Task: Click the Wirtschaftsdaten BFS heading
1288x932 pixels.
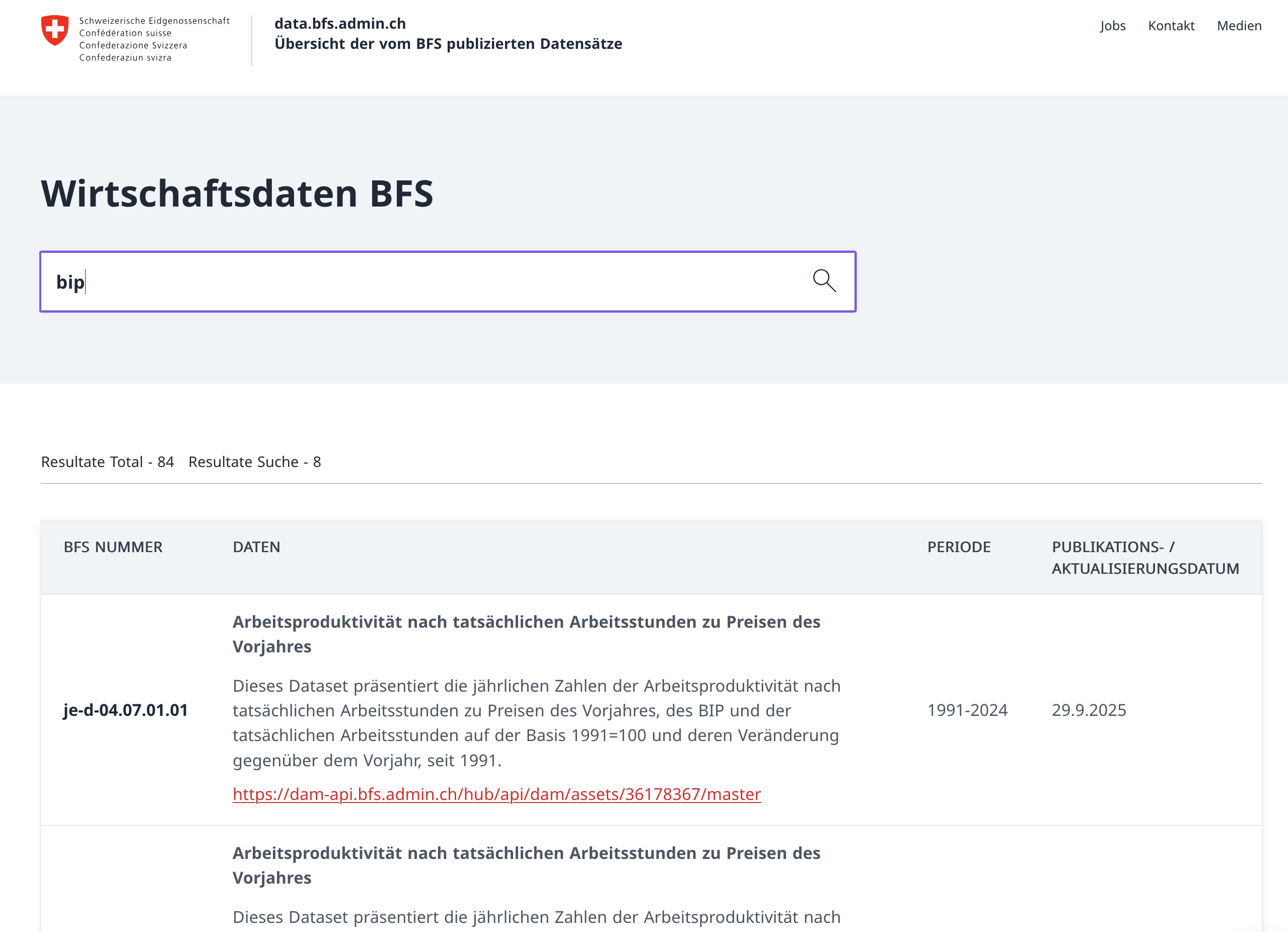Action: pyautogui.click(x=237, y=193)
